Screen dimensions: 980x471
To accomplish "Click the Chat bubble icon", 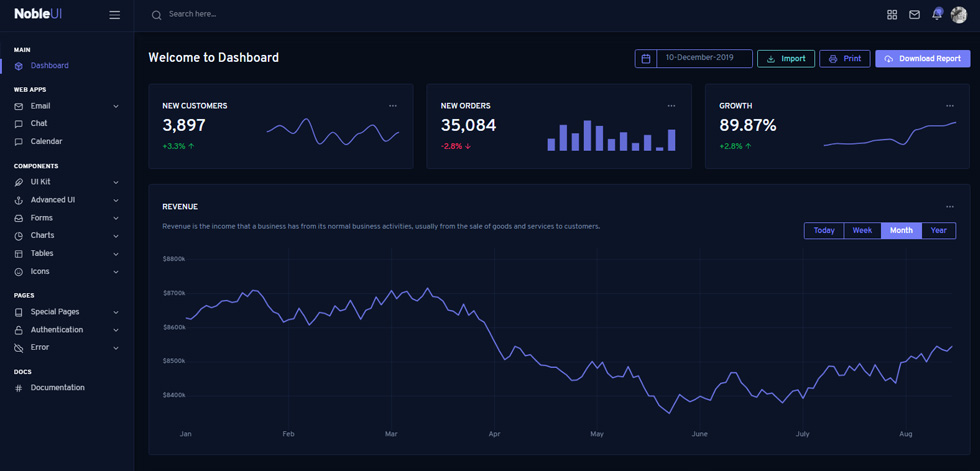I will (x=19, y=124).
